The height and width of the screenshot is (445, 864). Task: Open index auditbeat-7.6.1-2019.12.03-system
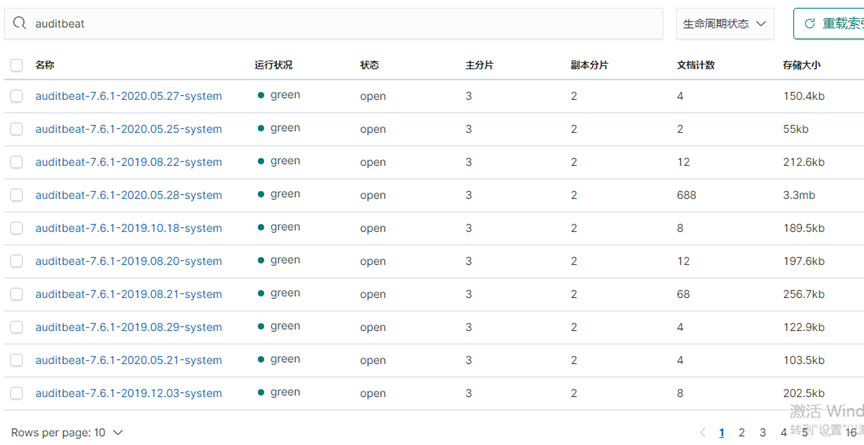point(129,393)
